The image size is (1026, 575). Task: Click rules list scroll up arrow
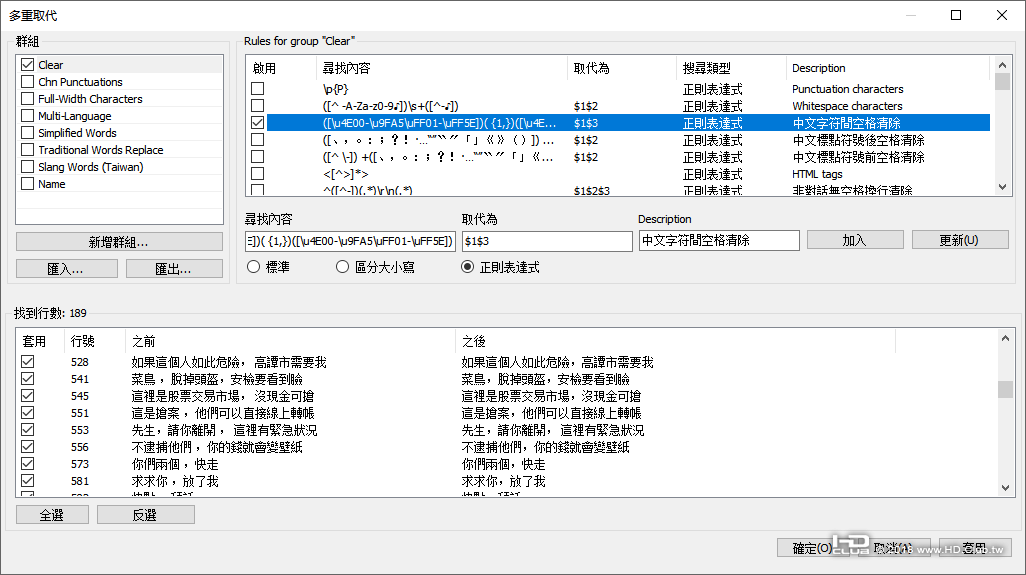(x=1002, y=65)
